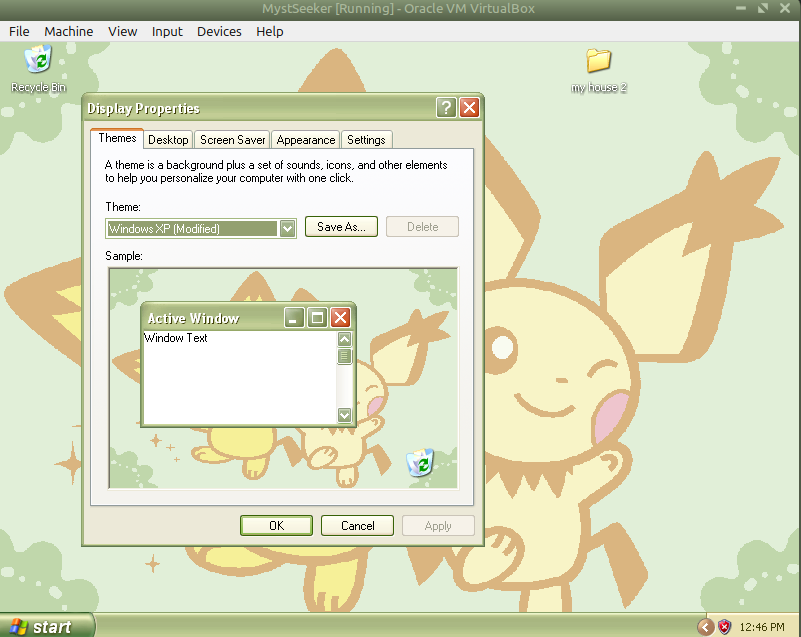The width and height of the screenshot is (801, 637).
Task: Click the Recycle Bin inside the theme sample
Action: click(419, 463)
